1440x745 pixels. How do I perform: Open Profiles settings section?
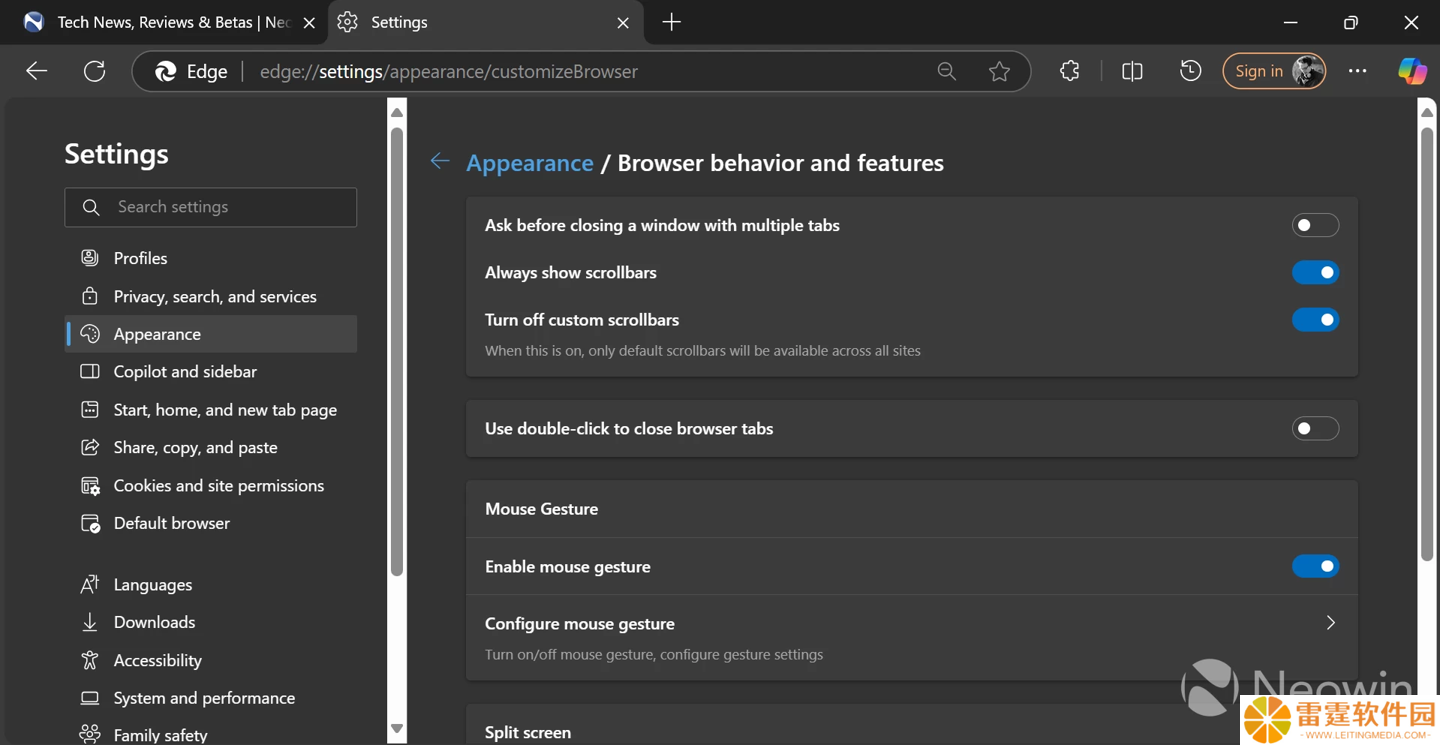coord(211,258)
